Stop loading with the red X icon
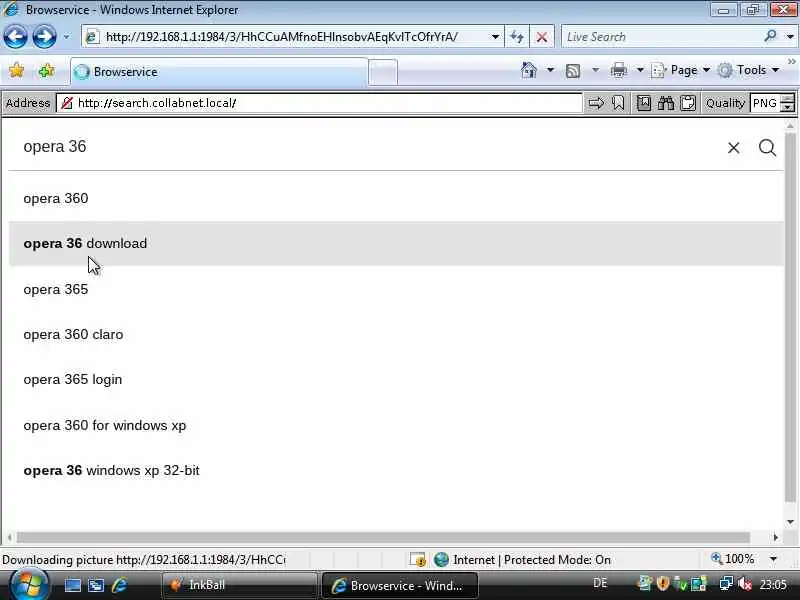The image size is (800, 600). pos(542,37)
